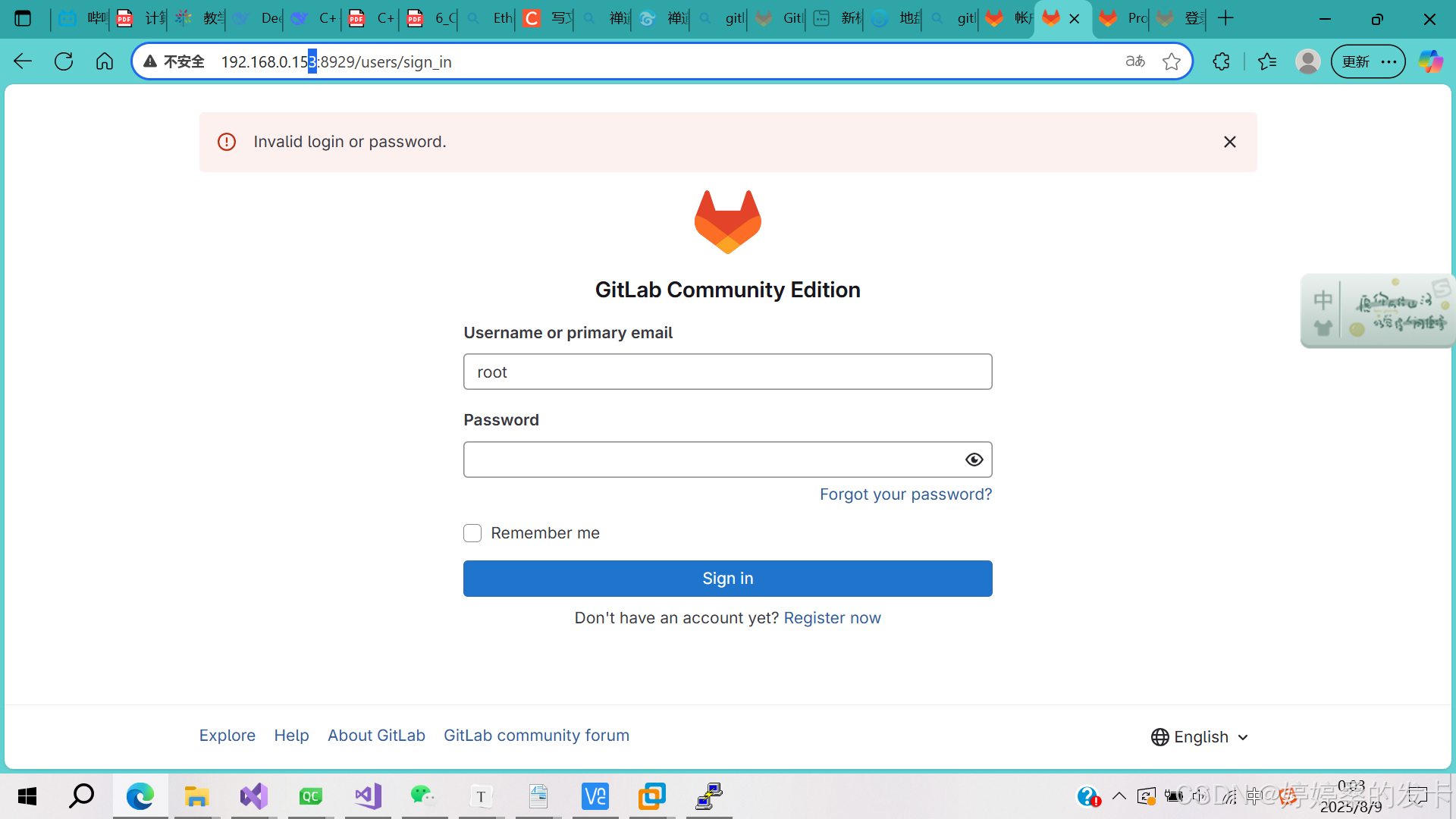Open a new tab with plus button
The width and height of the screenshot is (1456, 819).
1225,18
